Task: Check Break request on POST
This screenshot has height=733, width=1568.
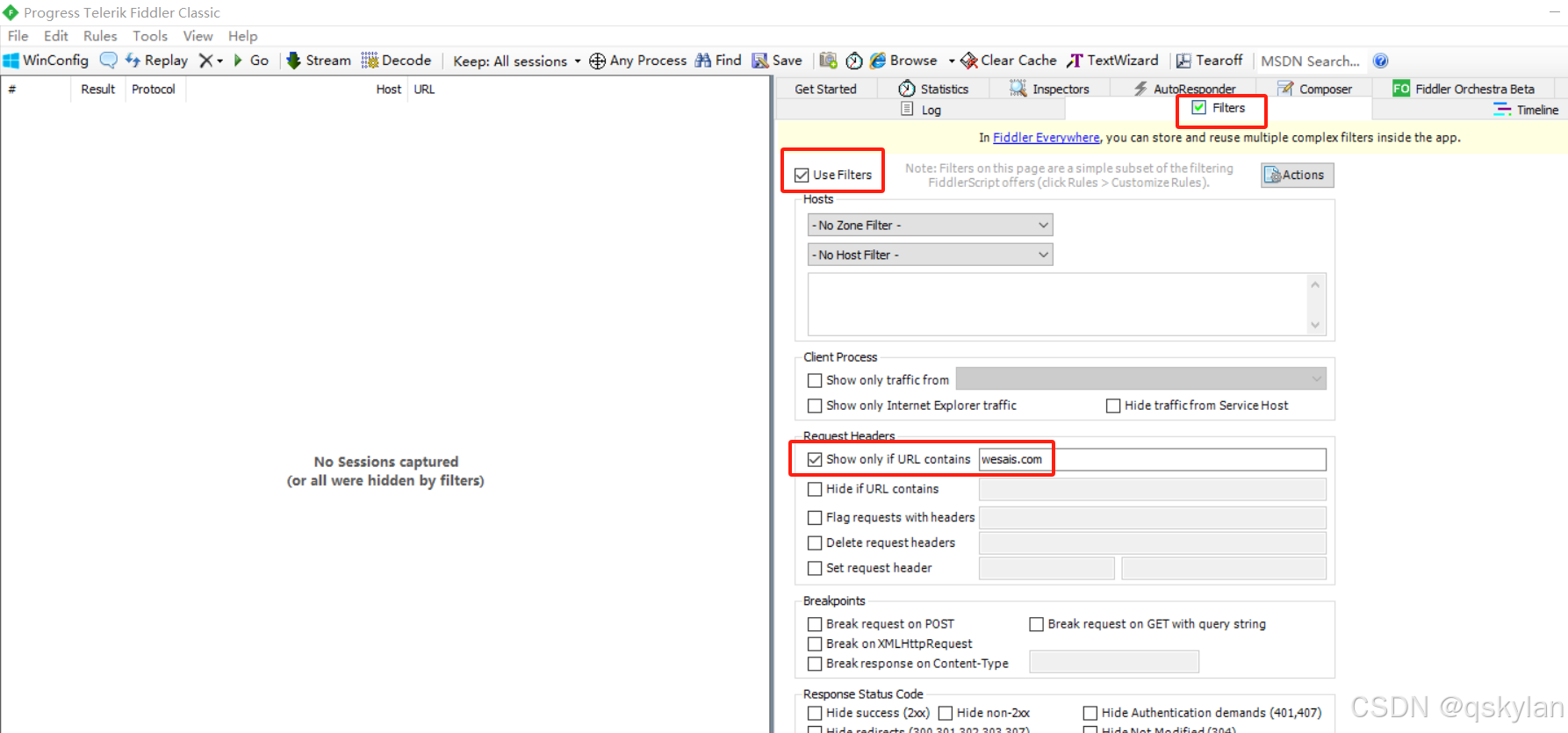Action: [x=815, y=624]
